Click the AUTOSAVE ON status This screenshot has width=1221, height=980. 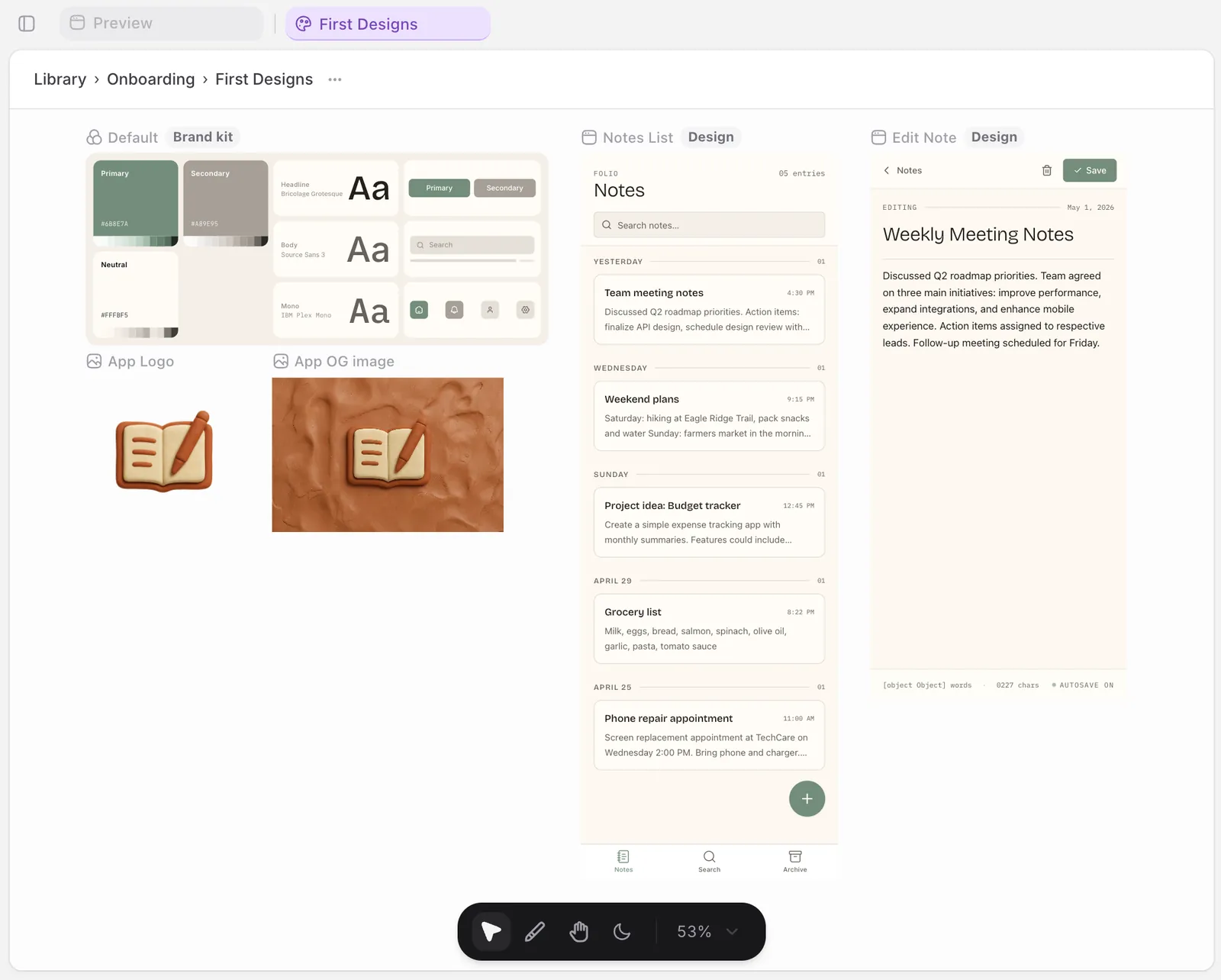click(1083, 685)
